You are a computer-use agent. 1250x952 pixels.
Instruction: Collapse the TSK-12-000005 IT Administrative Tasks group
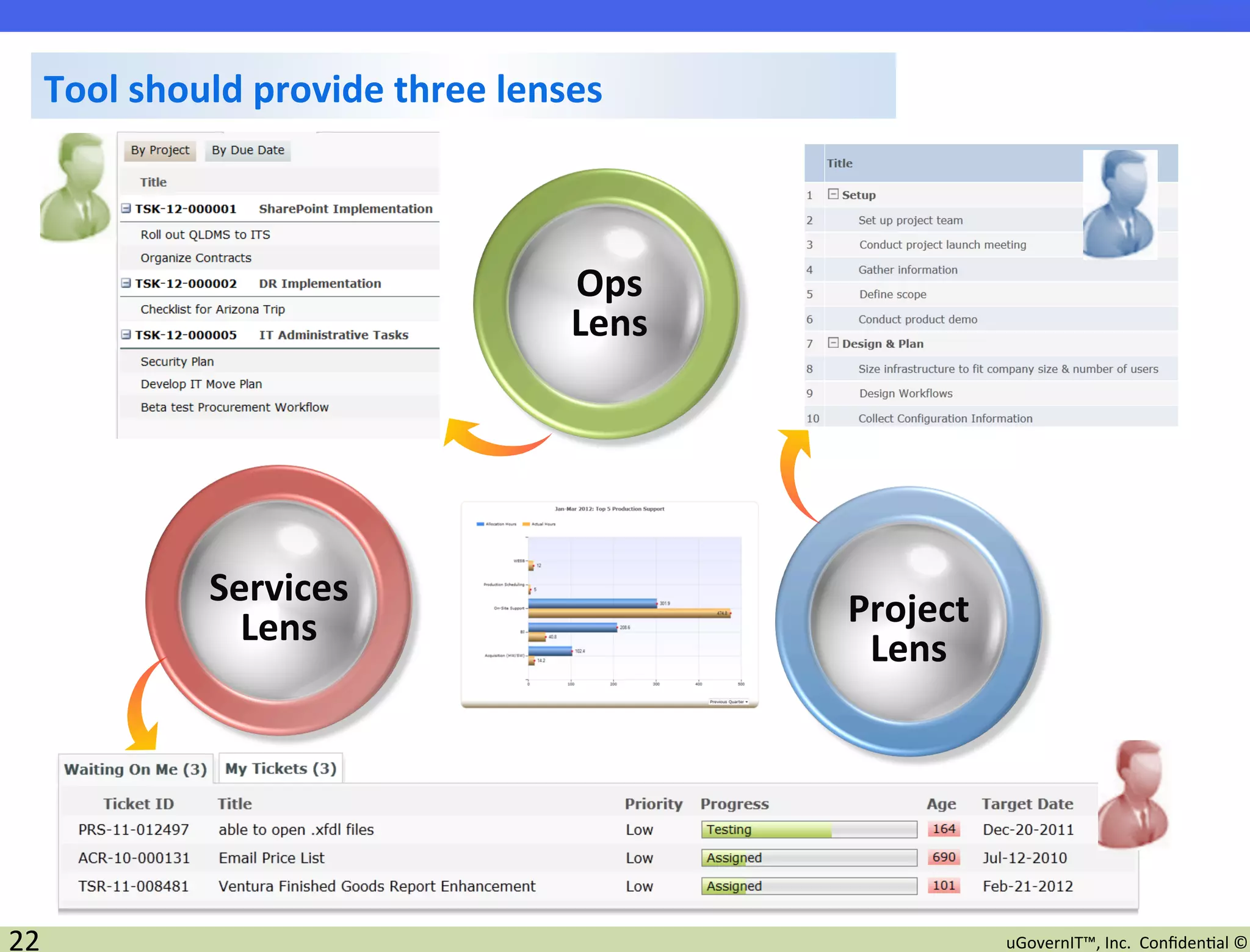click(126, 334)
